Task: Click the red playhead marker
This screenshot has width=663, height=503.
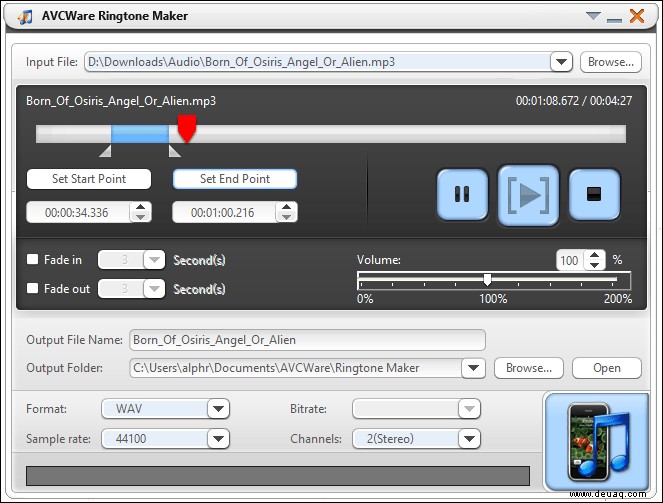Action: [x=186, y=128]
